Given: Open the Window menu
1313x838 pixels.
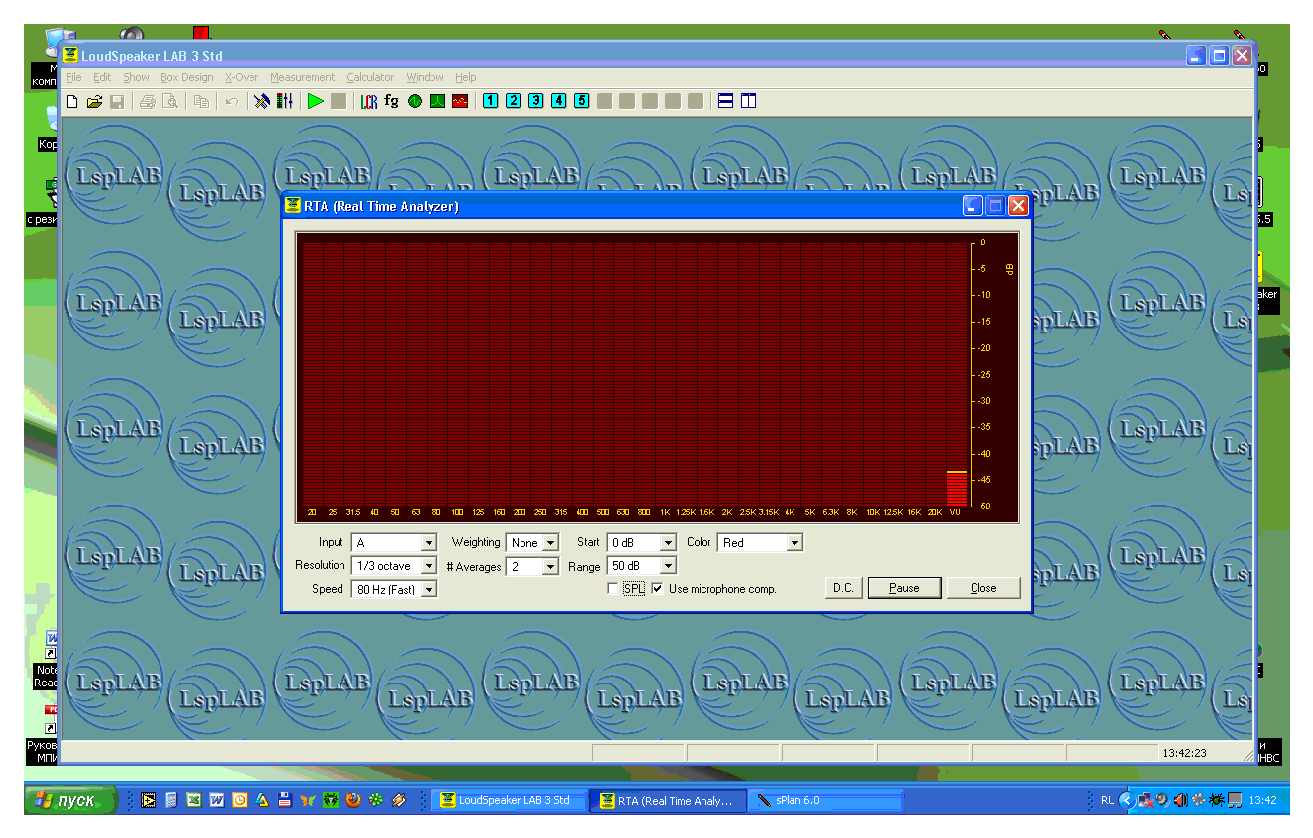Looking at the screenshot, I should (x=424, y=77).
